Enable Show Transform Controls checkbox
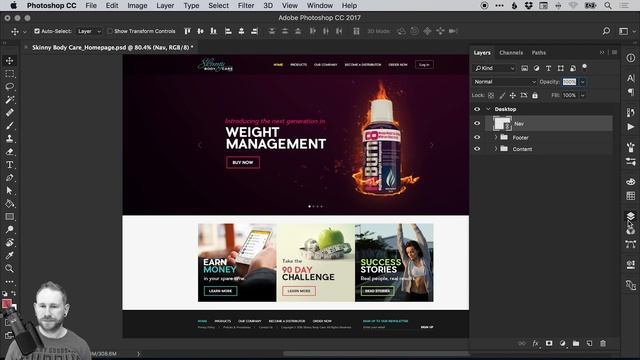Screen dimensions: 640x360 click(x=110, y=31)
